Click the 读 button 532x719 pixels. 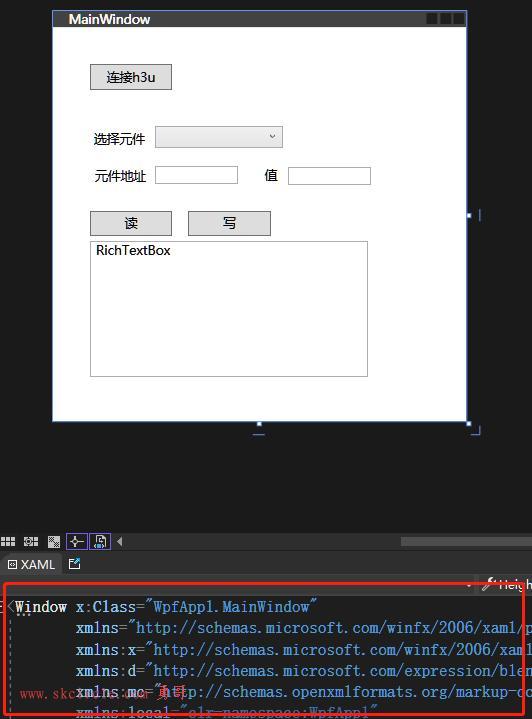(131, 223)
